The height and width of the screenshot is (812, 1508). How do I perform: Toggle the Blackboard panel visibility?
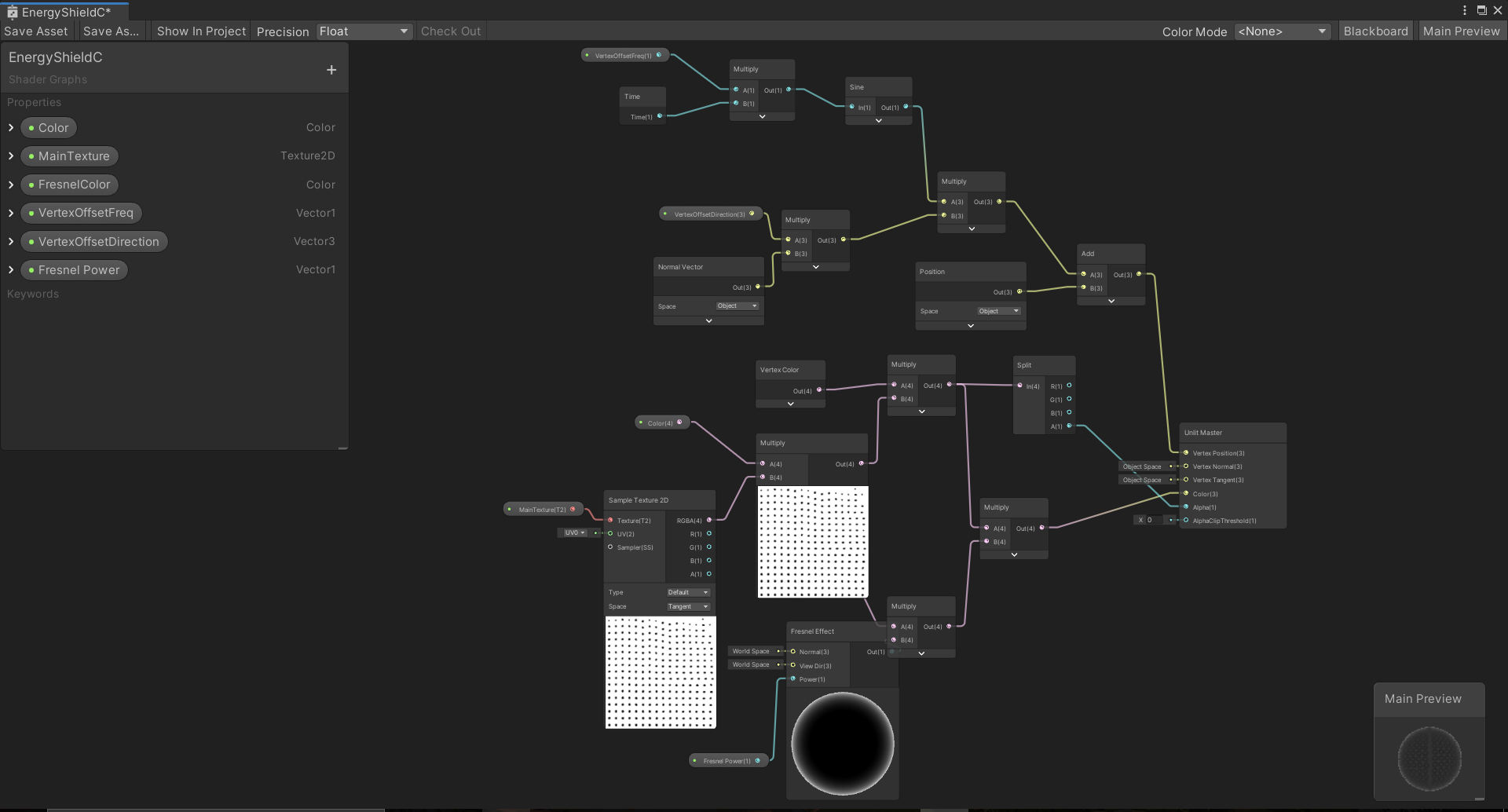coord(1375,31)
